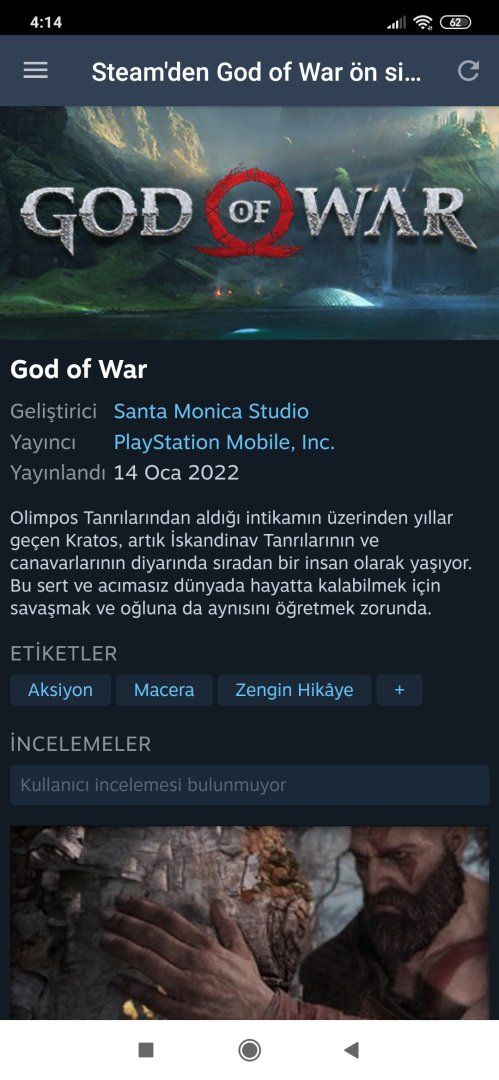
Task: Tap the cellular signal bars icon
Action: click(396, 23)
